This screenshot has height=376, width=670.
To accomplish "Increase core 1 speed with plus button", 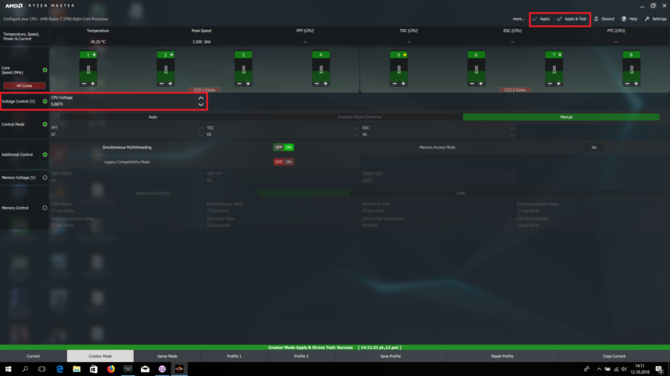I will pyautogui.click(x=93, y=84).
